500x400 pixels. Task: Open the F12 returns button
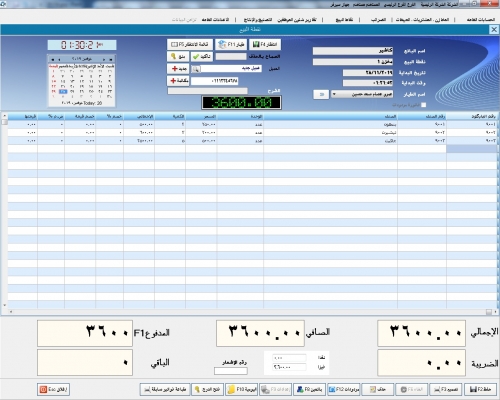point(343,389)
